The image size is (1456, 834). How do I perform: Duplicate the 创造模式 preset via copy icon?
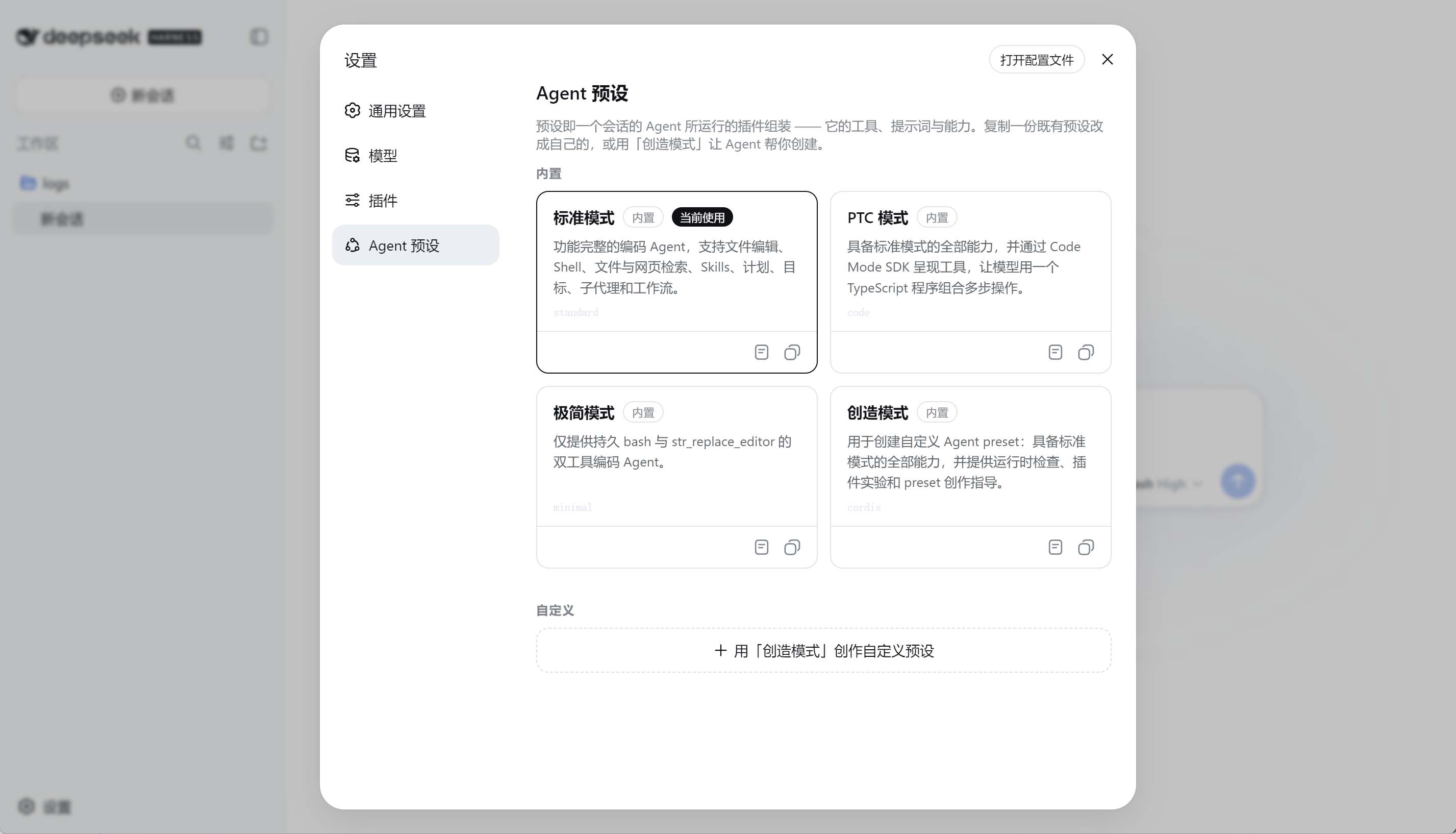pyautogui.click(x=1086, y=548)
